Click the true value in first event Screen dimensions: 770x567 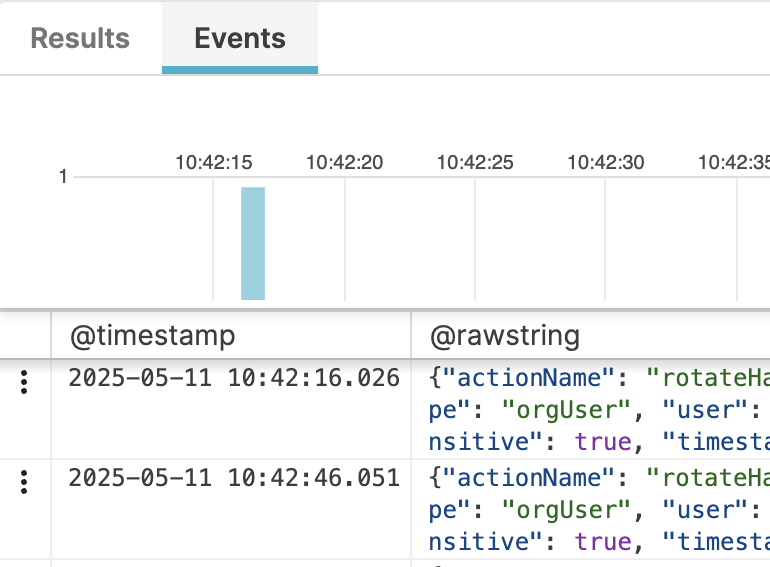[x=603, y=442]
